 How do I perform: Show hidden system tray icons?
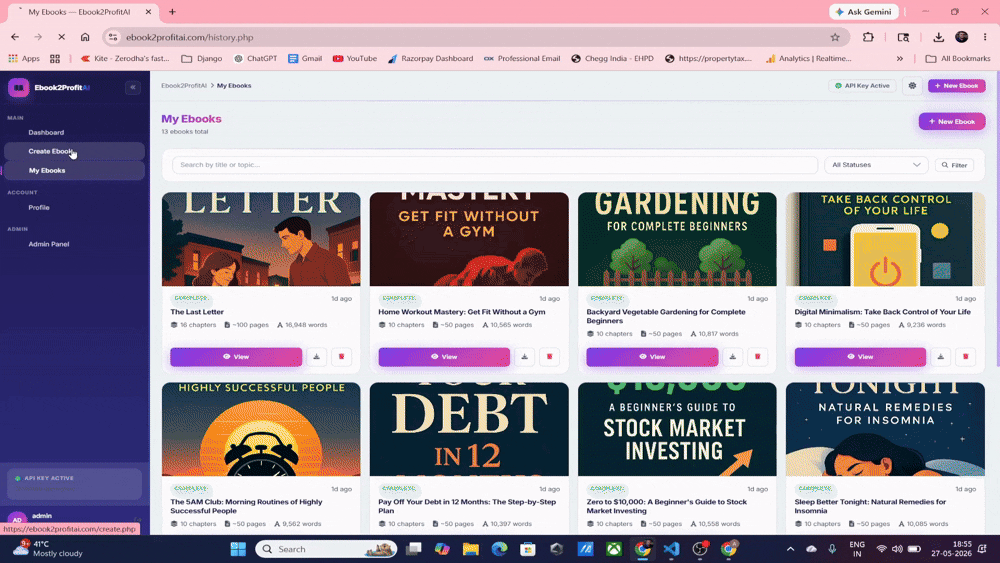coord(790,549)
